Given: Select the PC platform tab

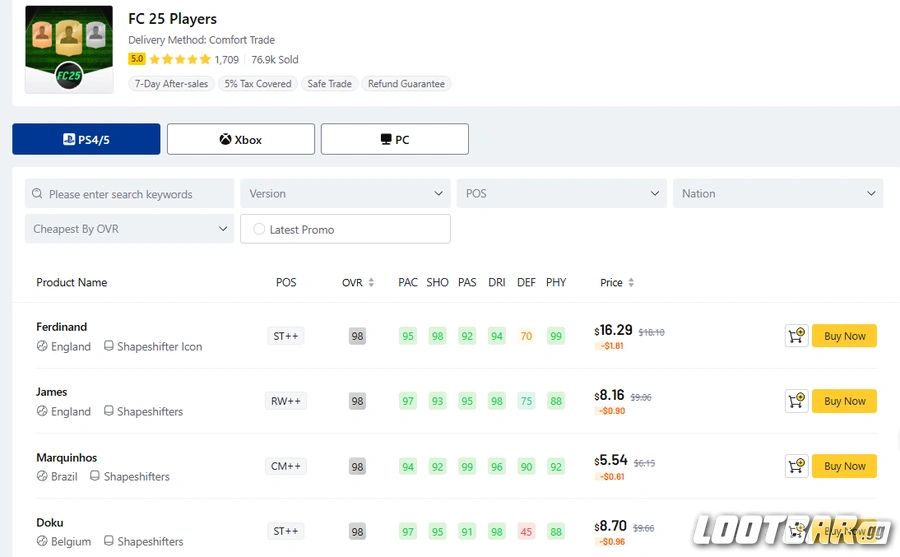Looking at the screenshot, I should pos(395,139).
